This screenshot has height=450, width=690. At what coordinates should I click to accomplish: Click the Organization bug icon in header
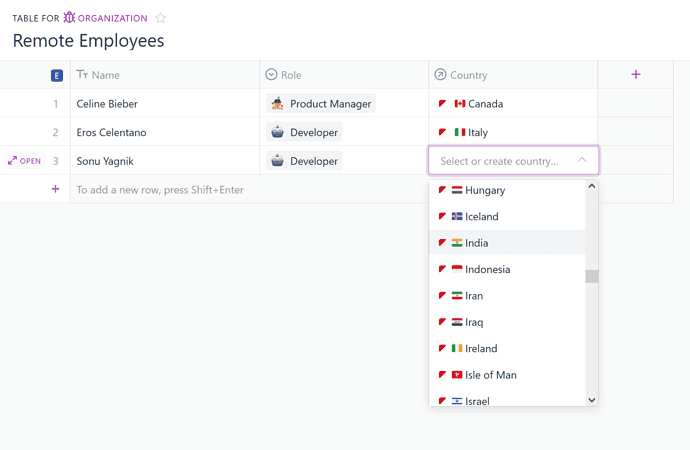point(69,18)
